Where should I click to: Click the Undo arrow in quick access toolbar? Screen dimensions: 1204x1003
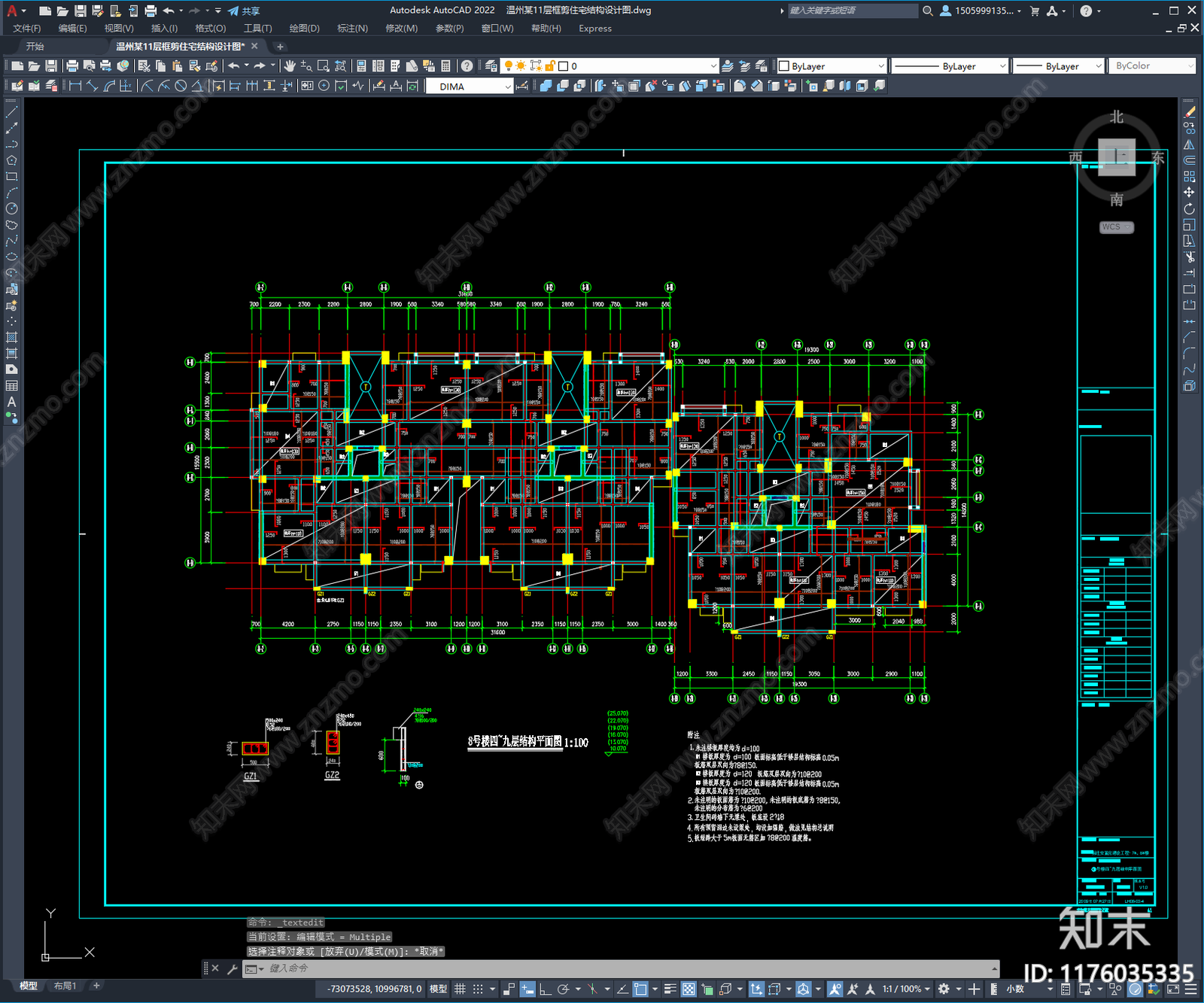pyautogui.click(x=169, y=11)
